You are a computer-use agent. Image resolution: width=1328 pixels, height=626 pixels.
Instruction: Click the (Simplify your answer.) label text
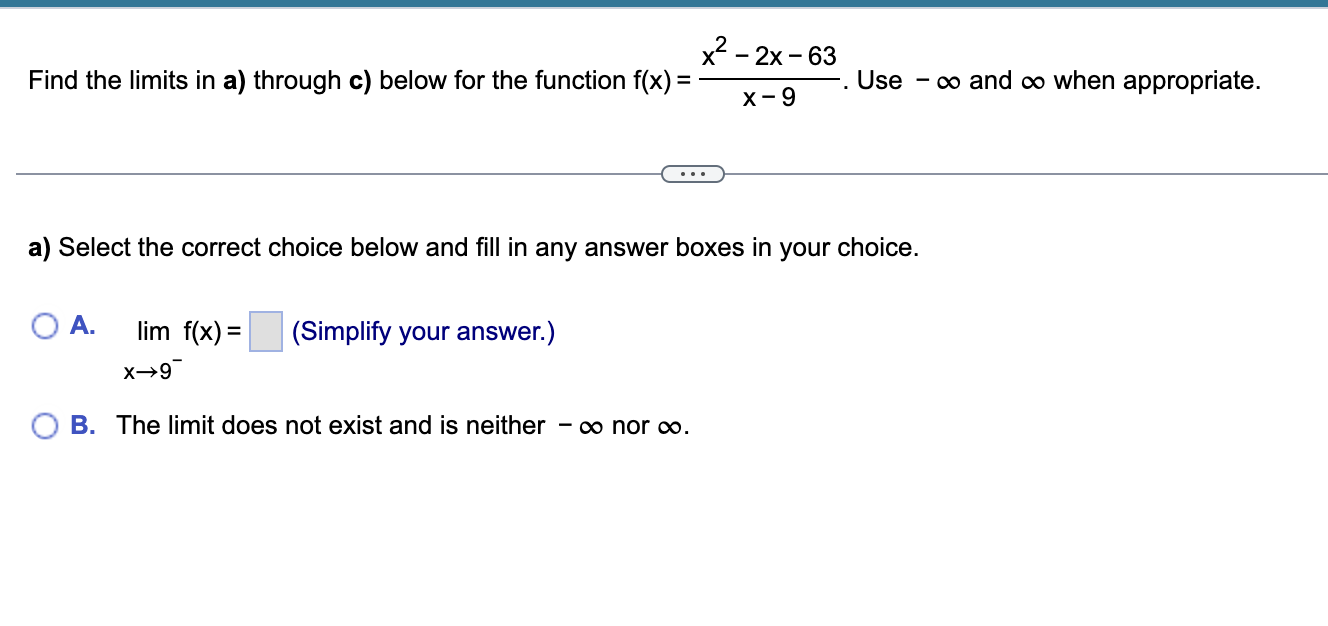pos(421,331)
